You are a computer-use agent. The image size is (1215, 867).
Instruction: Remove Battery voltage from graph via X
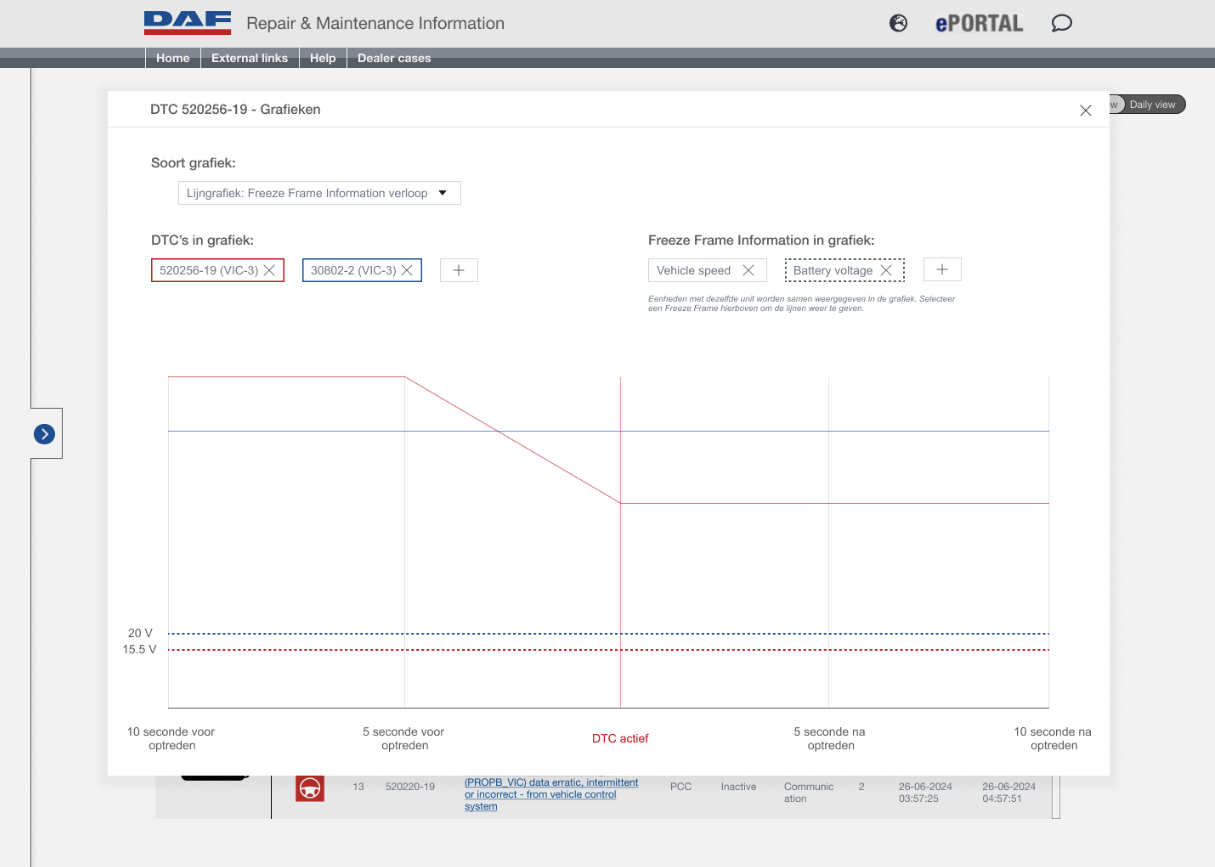coord(886,270)
